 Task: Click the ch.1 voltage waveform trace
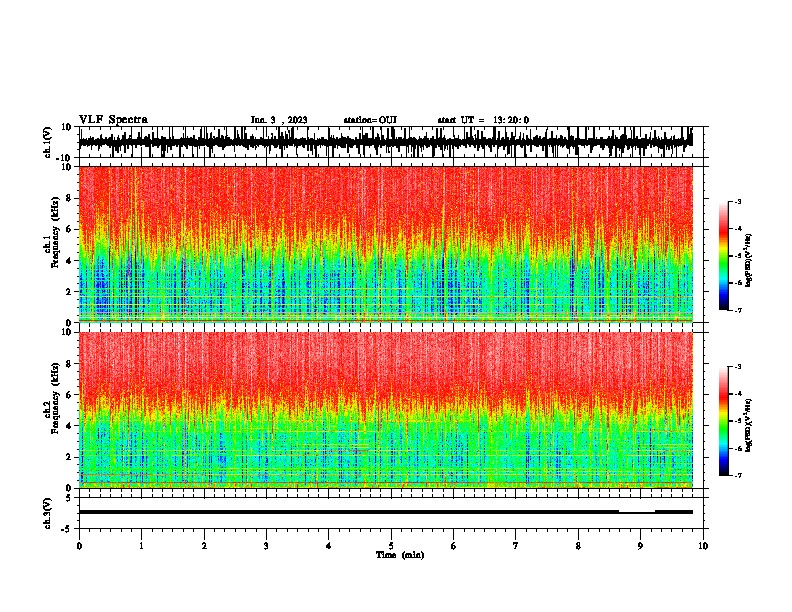click(x=386, y=142)
